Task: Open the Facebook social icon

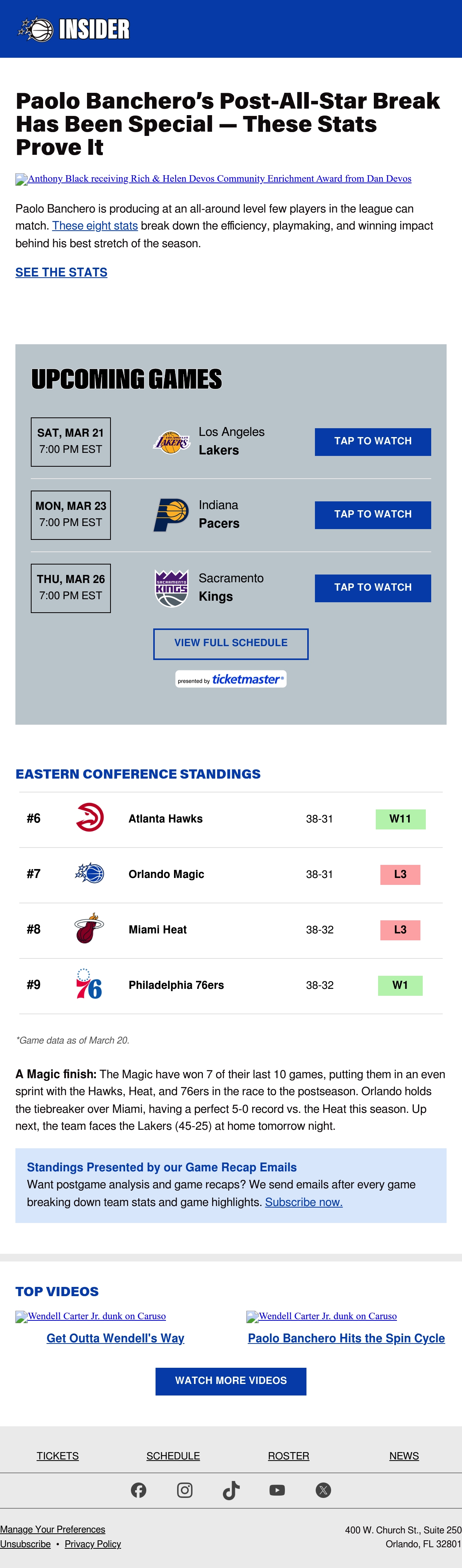Action: coord(139,1489)
